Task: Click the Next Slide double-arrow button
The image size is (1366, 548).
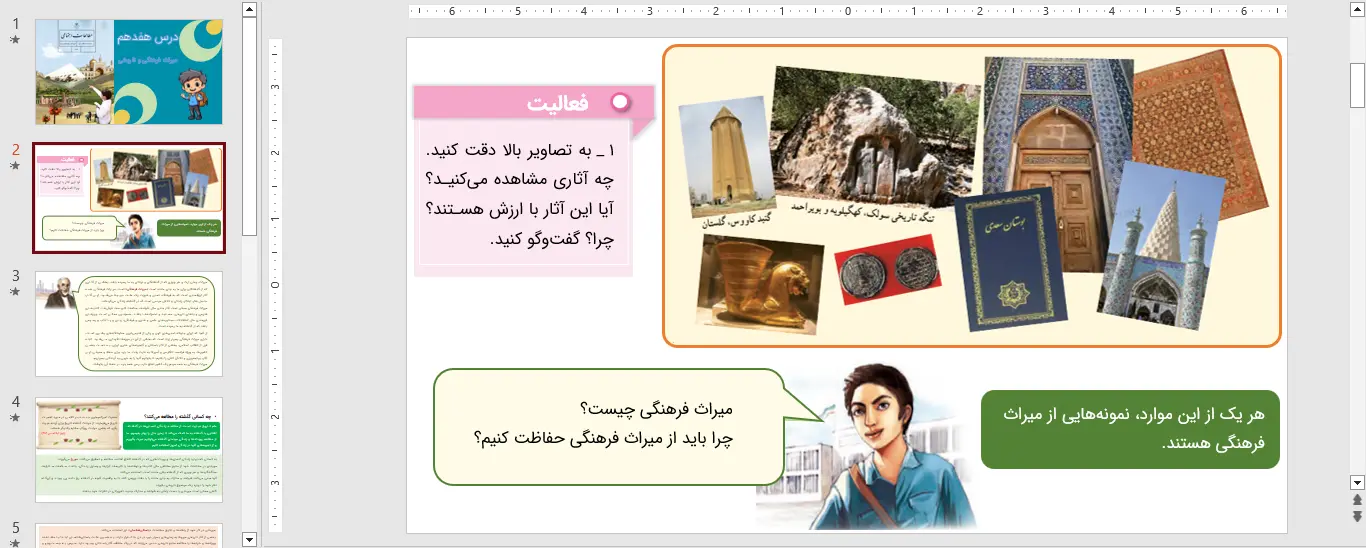Action: tap(1357, 516)
